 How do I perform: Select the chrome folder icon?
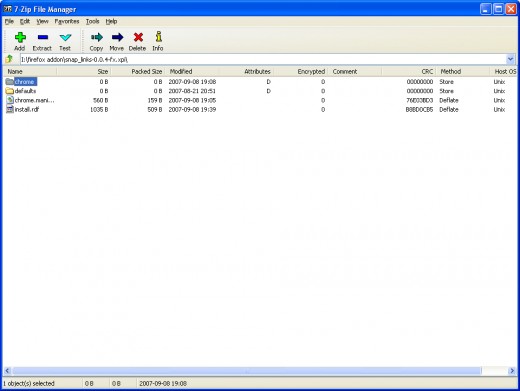[9, 82]
